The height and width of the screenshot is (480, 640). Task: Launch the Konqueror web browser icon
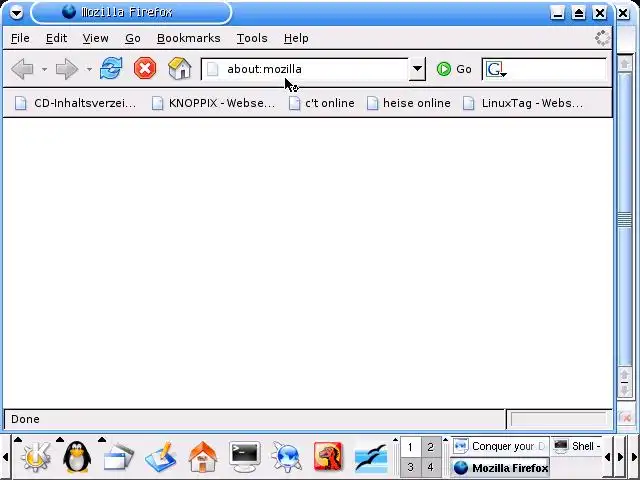pos(287,456)
